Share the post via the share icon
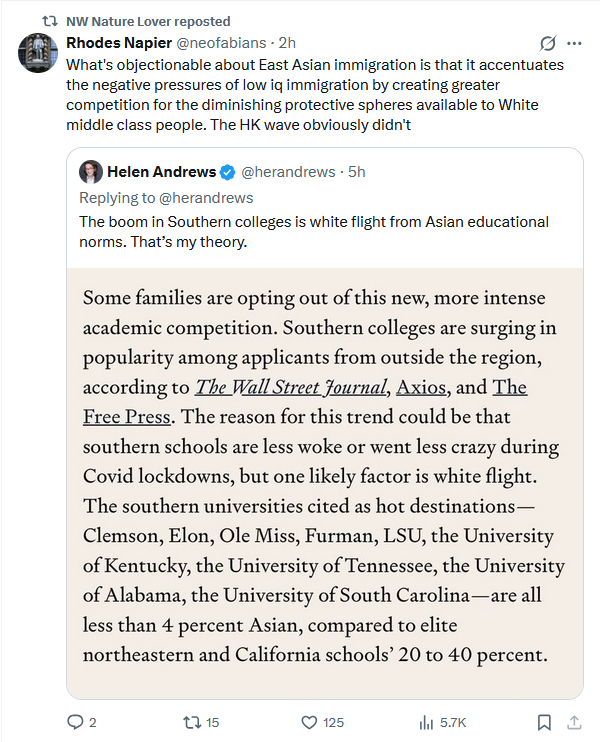This screenshot has width=600, height=742. (574, 721)
